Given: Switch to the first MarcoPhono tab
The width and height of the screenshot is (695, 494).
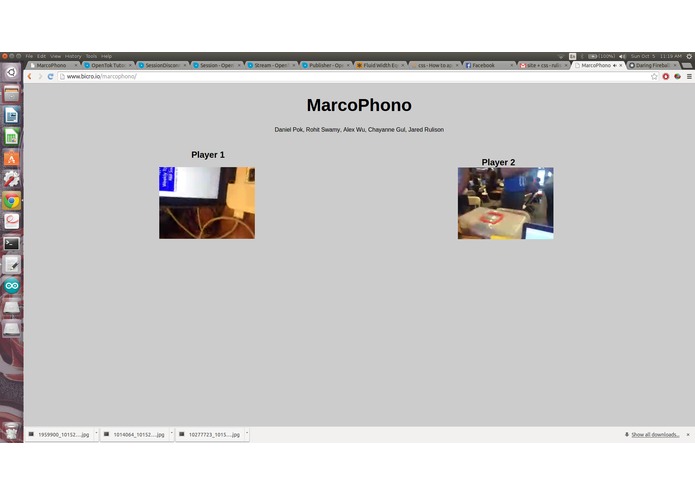Looking at the screenshot, I should click(x=51, y=65).
